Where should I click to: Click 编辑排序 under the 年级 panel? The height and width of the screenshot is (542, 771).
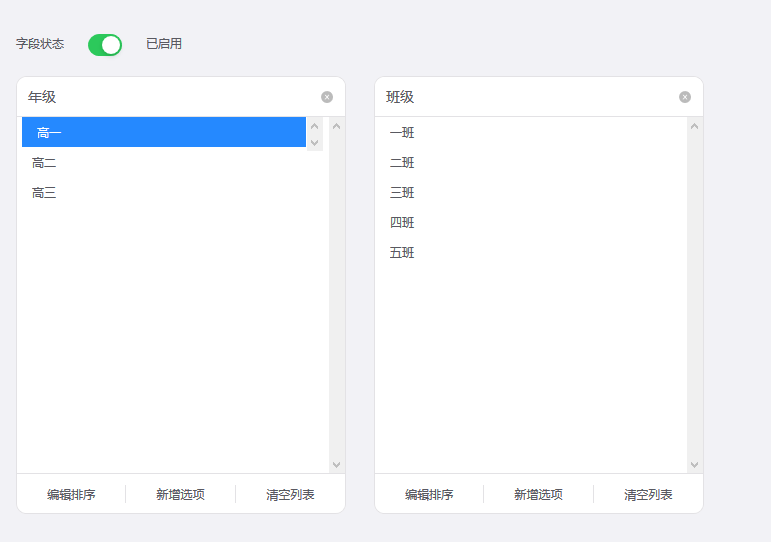click(x=71, y=494)
